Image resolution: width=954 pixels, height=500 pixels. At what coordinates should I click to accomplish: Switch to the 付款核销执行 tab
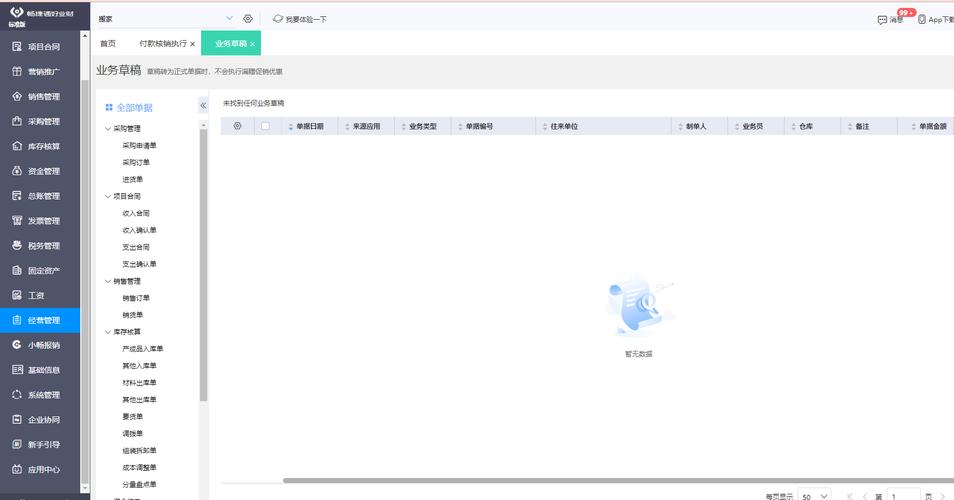pyautogui.click(x=162, y=44)
